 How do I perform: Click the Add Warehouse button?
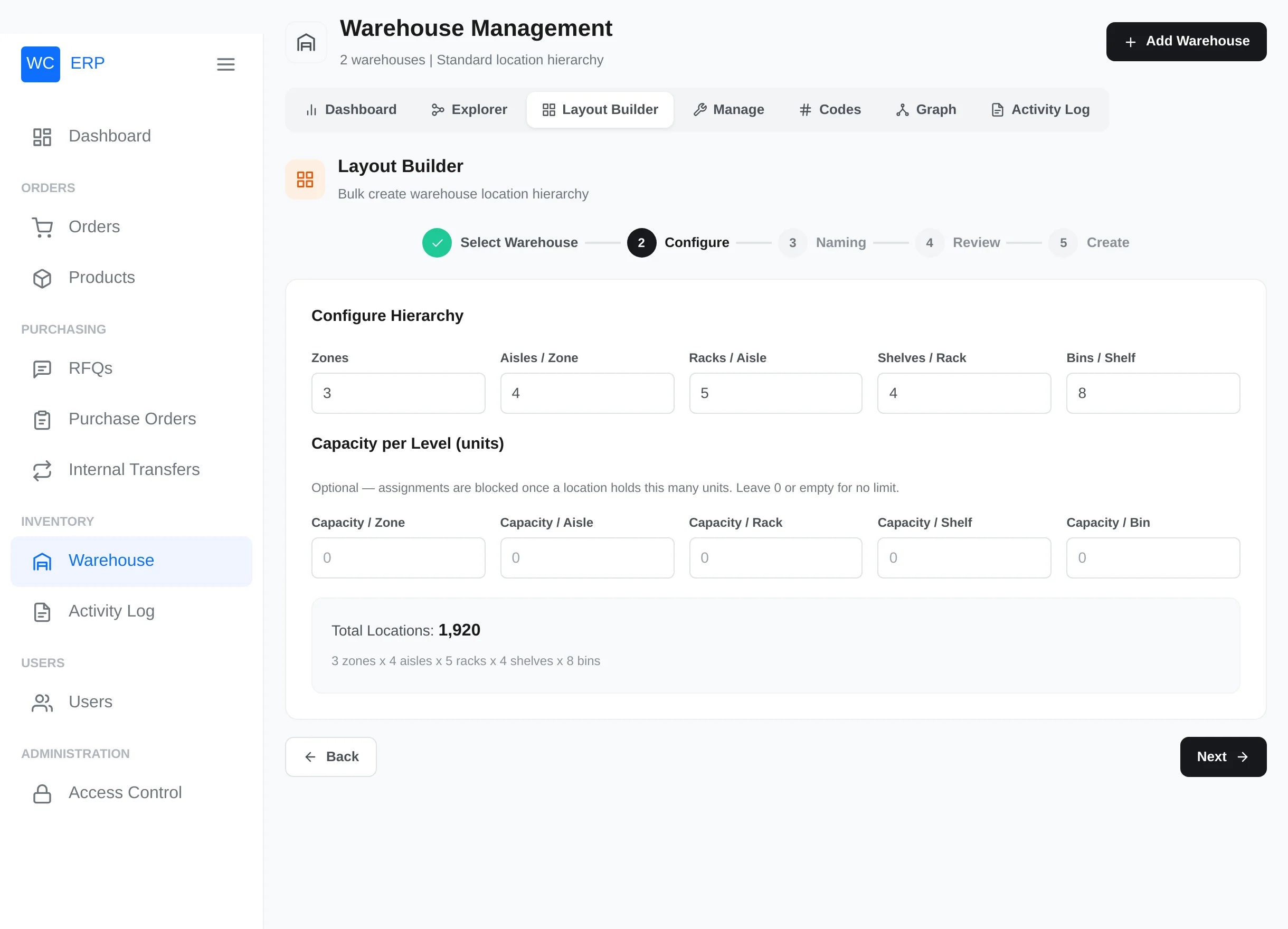tap(1186, 42)
